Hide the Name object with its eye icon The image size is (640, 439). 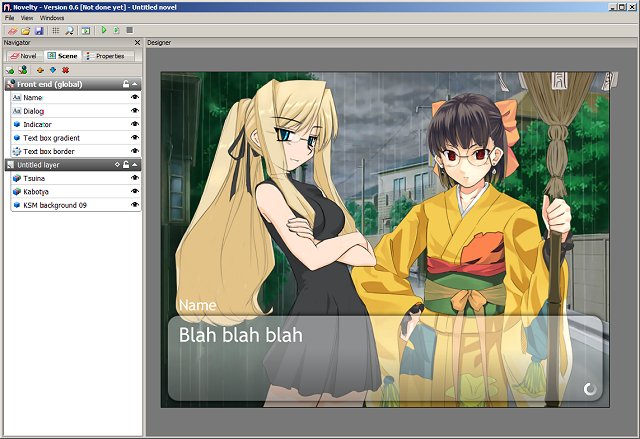[x=135, y=97]
